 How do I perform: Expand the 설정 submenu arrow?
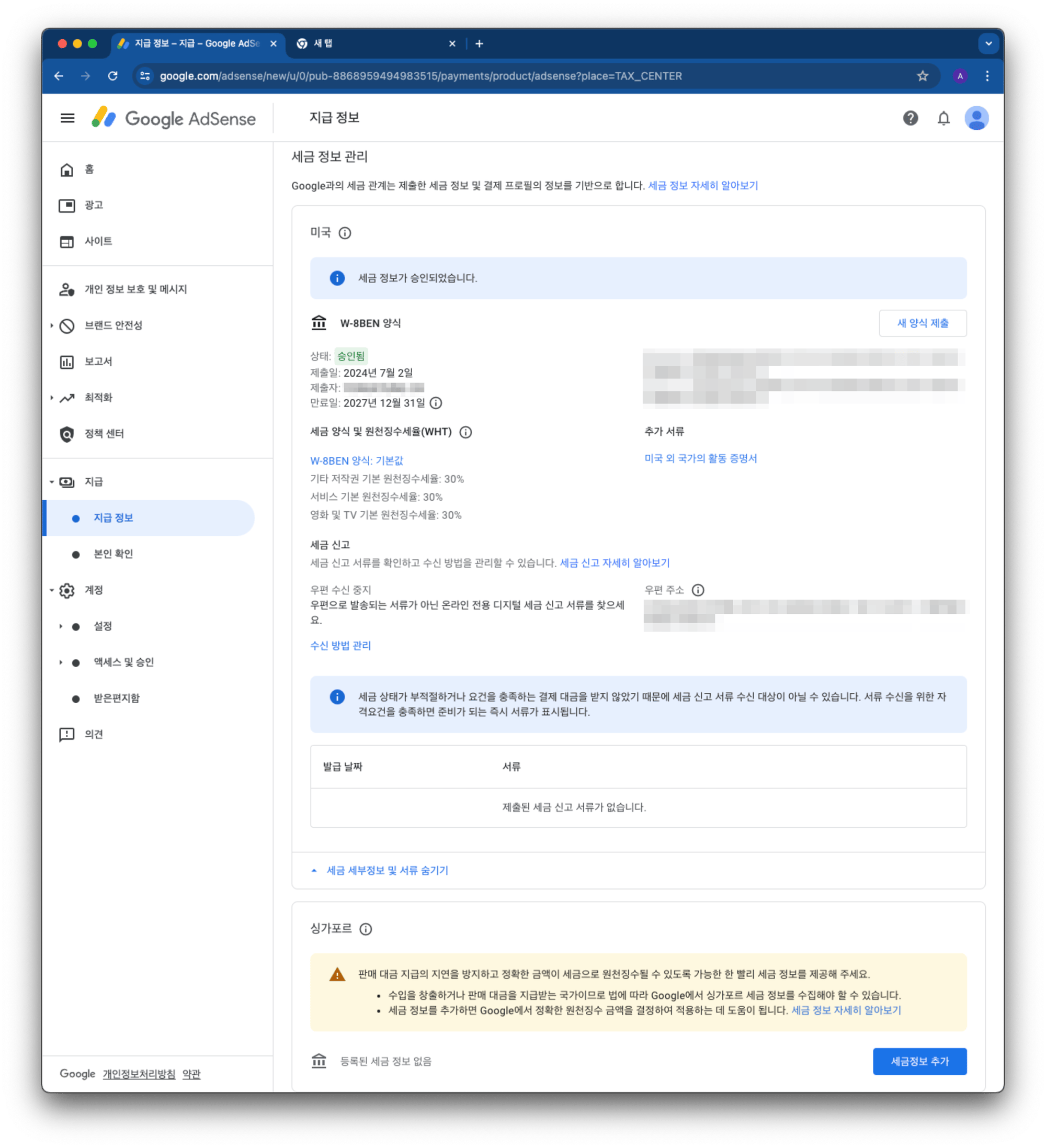point(61,626)
